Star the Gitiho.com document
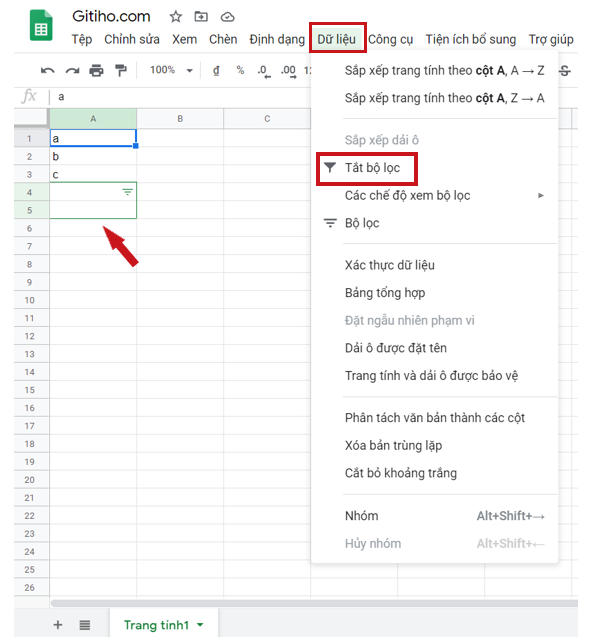Screen dimensions: 591x637 [x=175, y=17]
